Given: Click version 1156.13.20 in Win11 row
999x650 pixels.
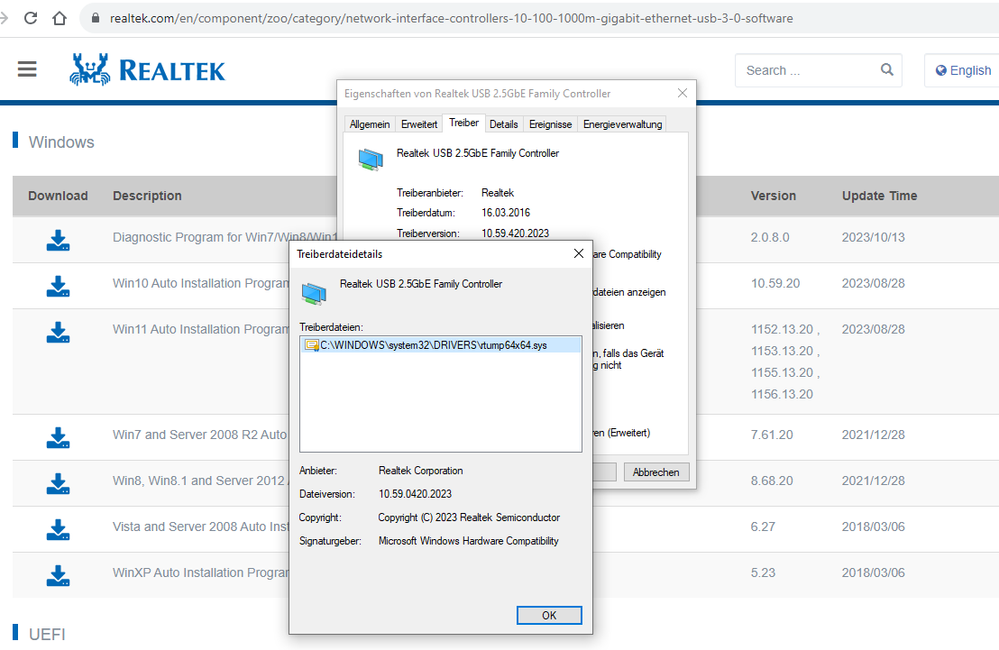Looking at the screenshot, I should [782, 394].
